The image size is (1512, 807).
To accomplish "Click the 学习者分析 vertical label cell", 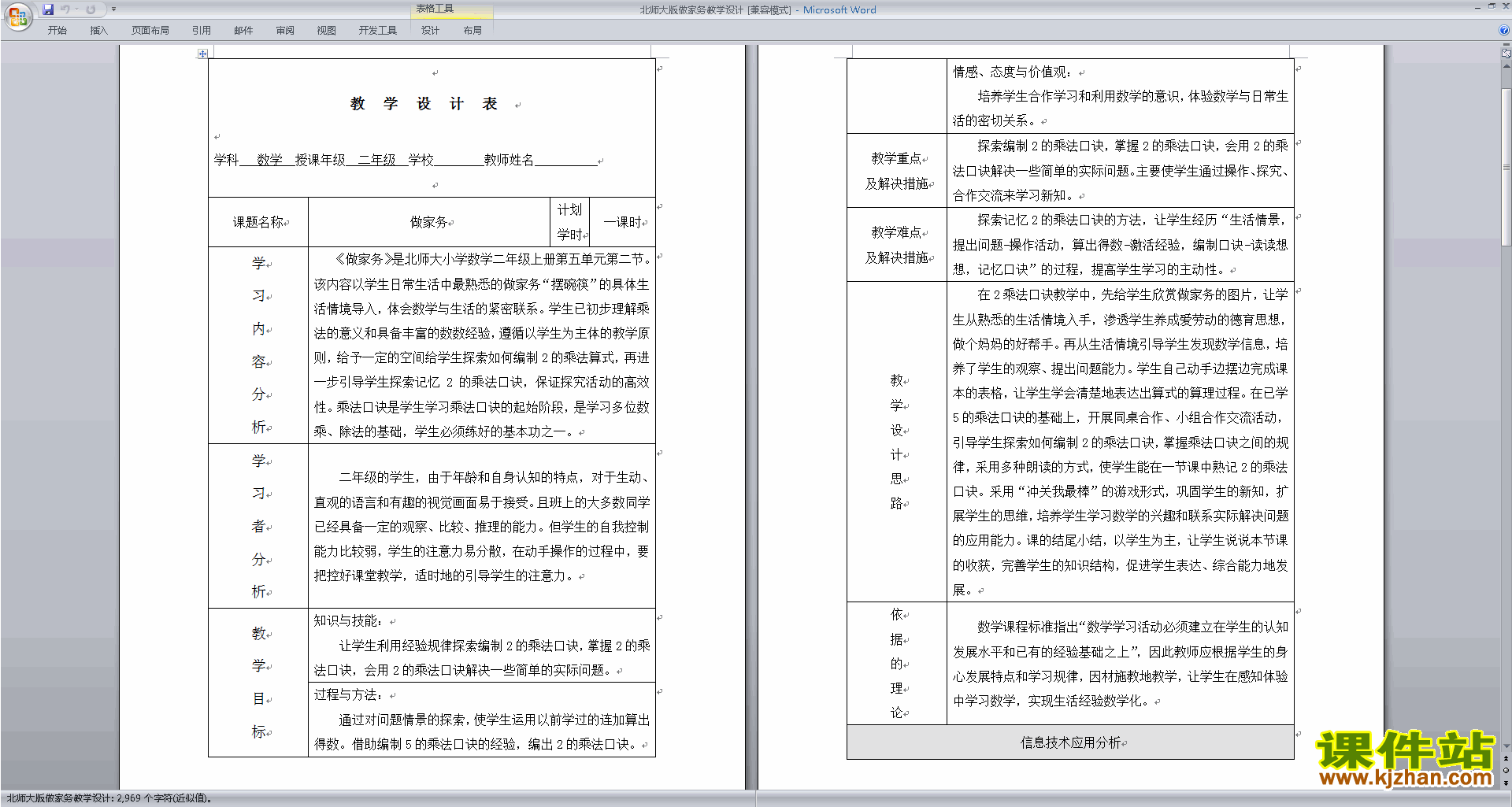I will coord(258,526).
